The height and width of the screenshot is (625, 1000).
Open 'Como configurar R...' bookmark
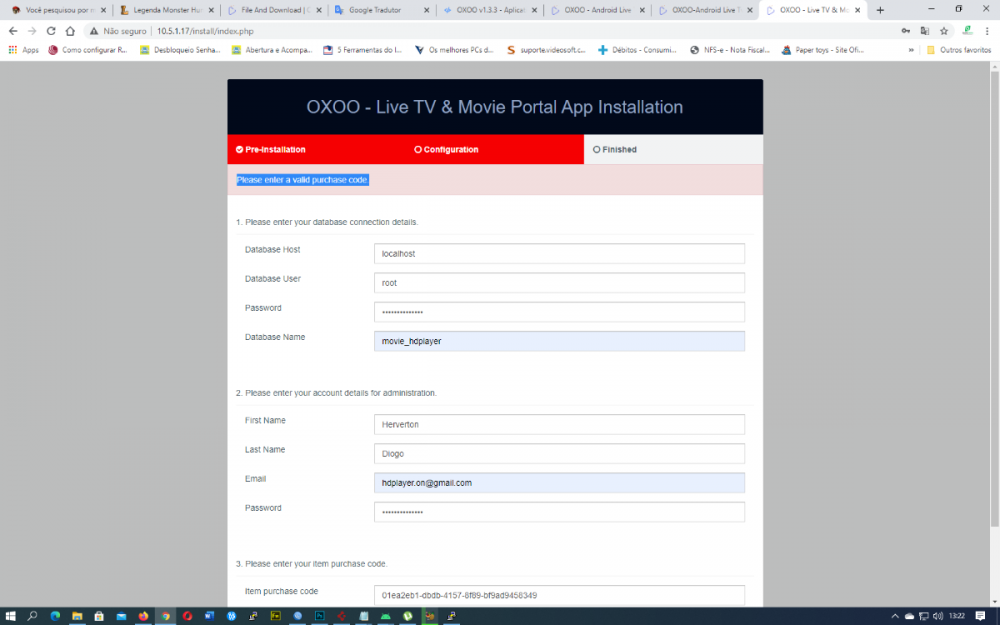coord(88,50)
